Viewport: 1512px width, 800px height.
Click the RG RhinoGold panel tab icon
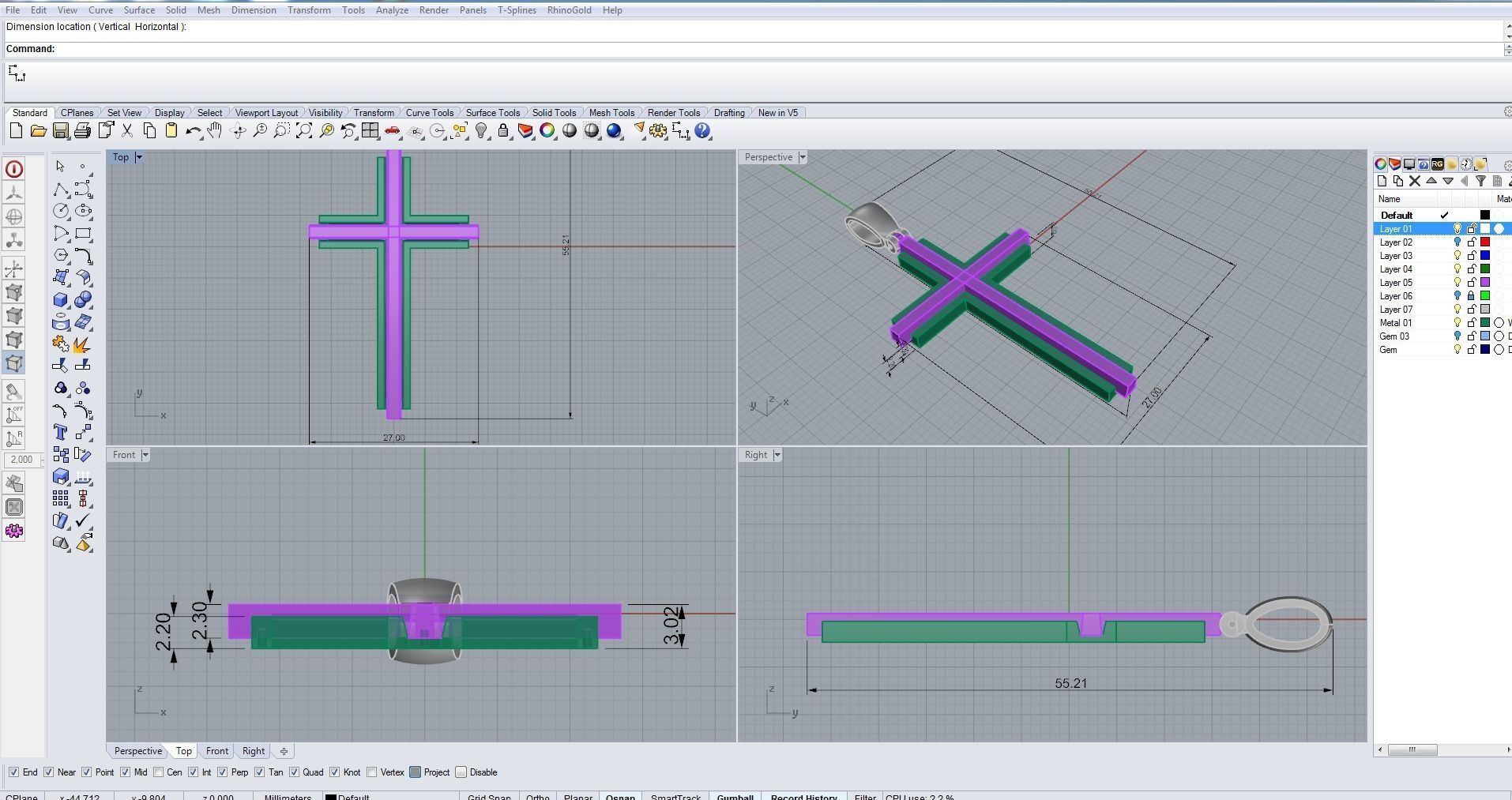(1437, 164)
